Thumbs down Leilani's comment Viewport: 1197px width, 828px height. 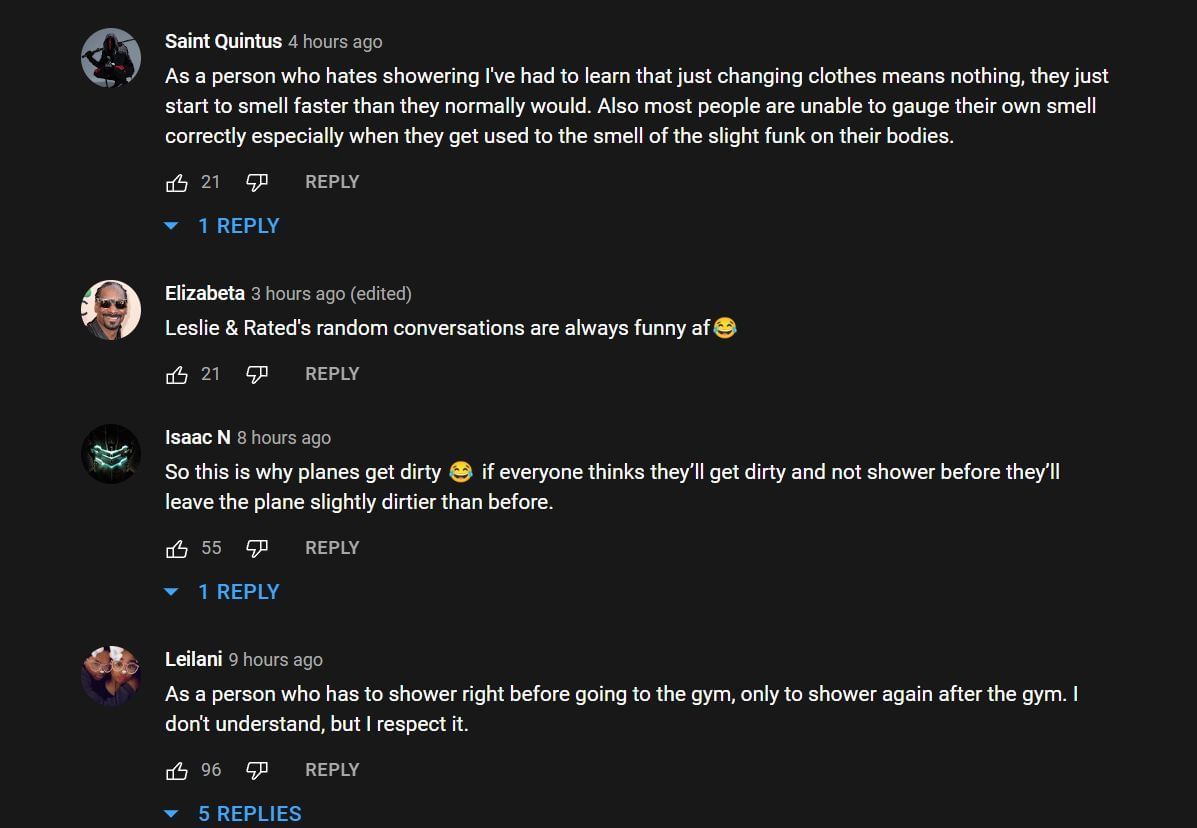(x=257, y=770)
